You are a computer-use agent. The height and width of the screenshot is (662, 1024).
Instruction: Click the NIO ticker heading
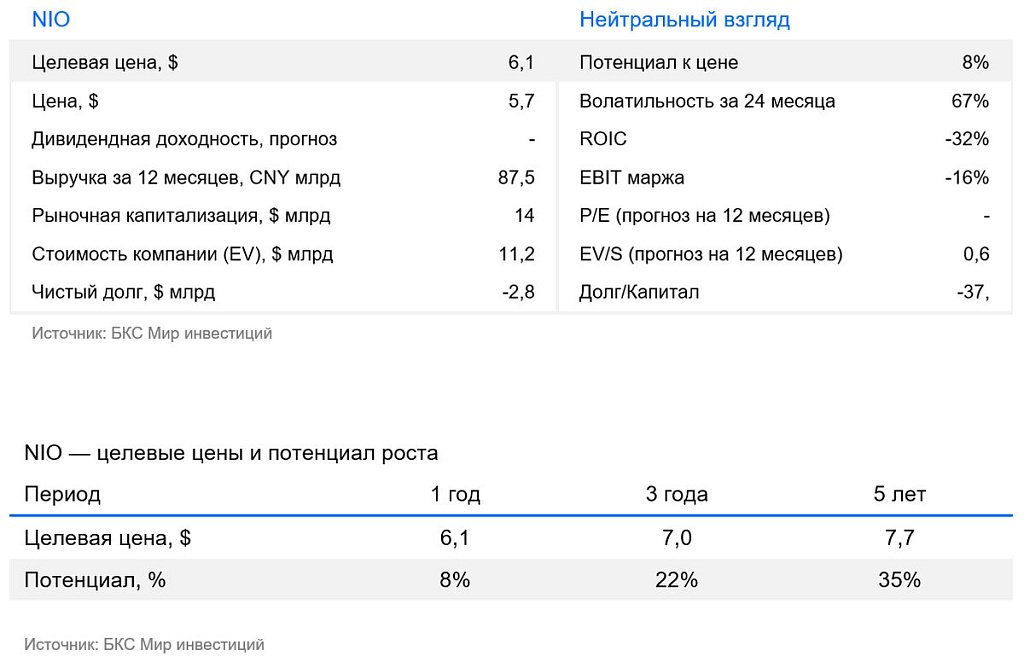(x=51, y=20)
